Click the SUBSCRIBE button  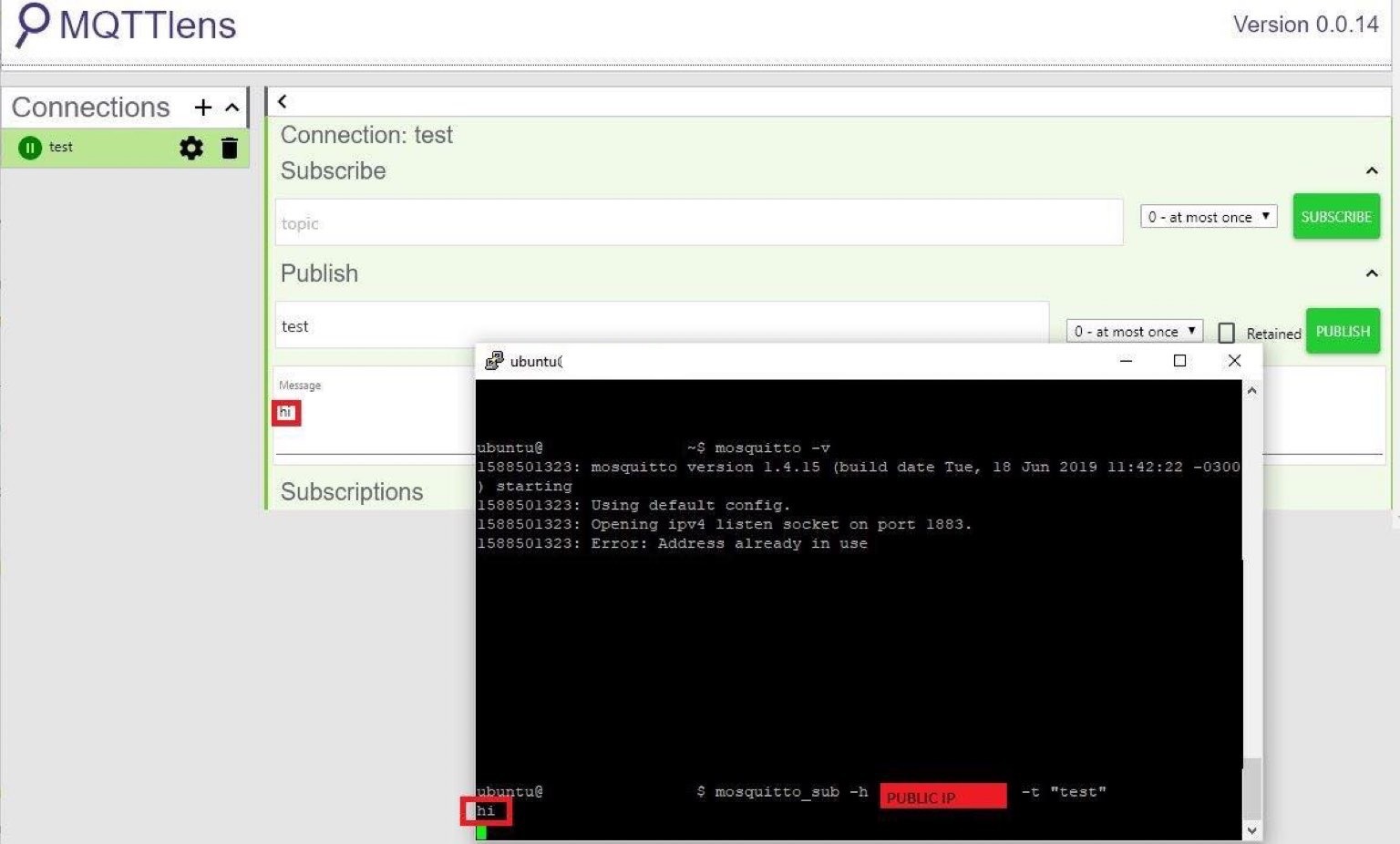pos(1336,217)
